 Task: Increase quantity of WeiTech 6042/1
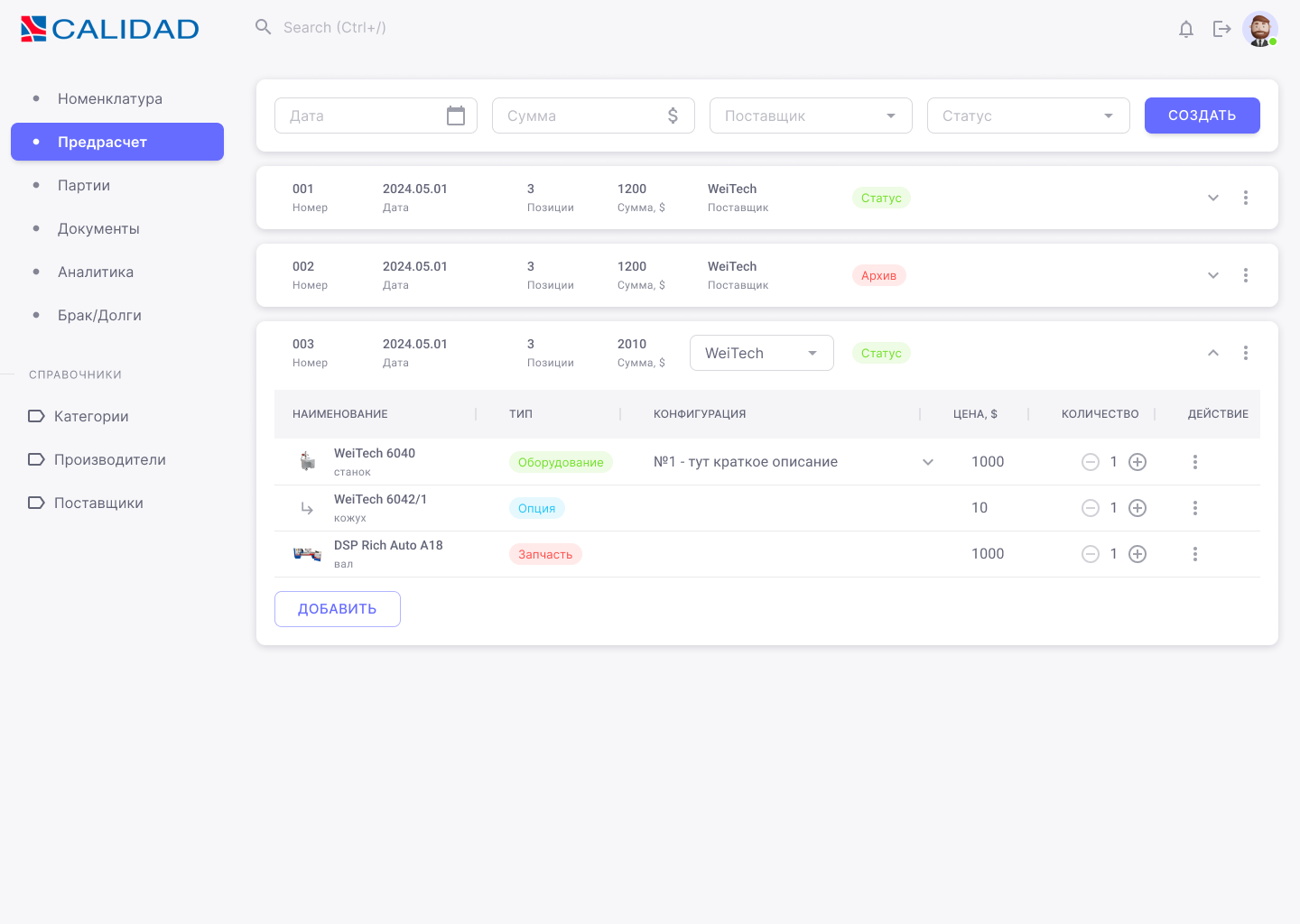coord(1137,508)
